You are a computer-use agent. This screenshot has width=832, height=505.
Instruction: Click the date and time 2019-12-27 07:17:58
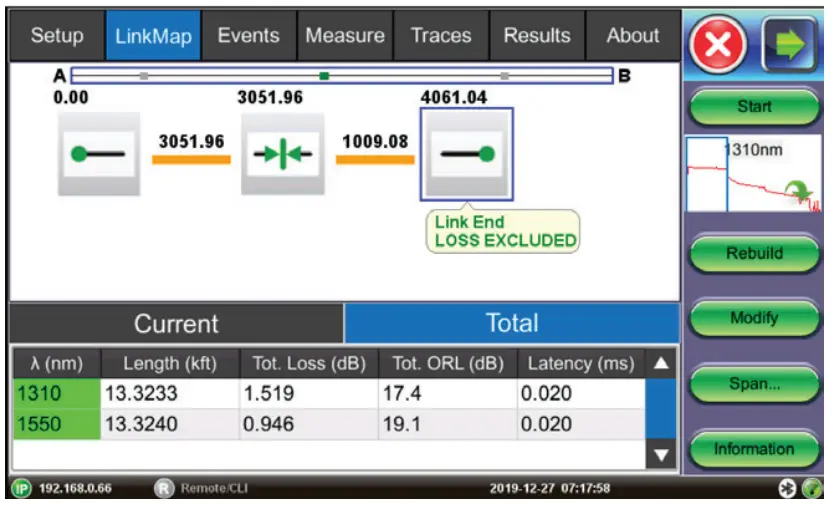[550, 488]
